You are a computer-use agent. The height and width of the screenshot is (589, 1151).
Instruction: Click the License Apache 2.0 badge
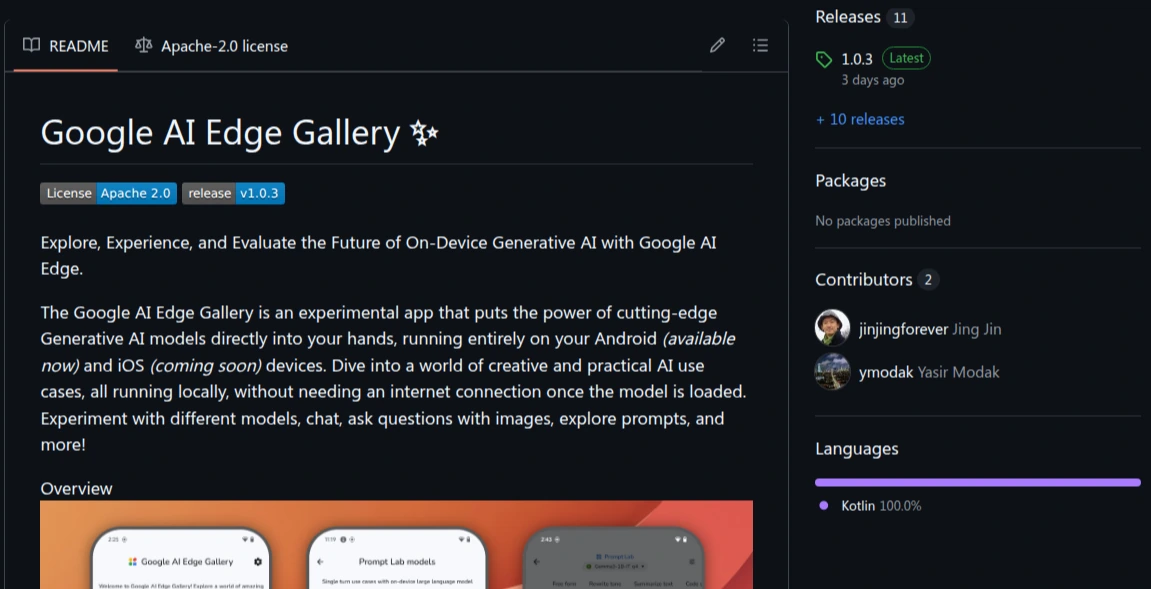pos(109,193)
